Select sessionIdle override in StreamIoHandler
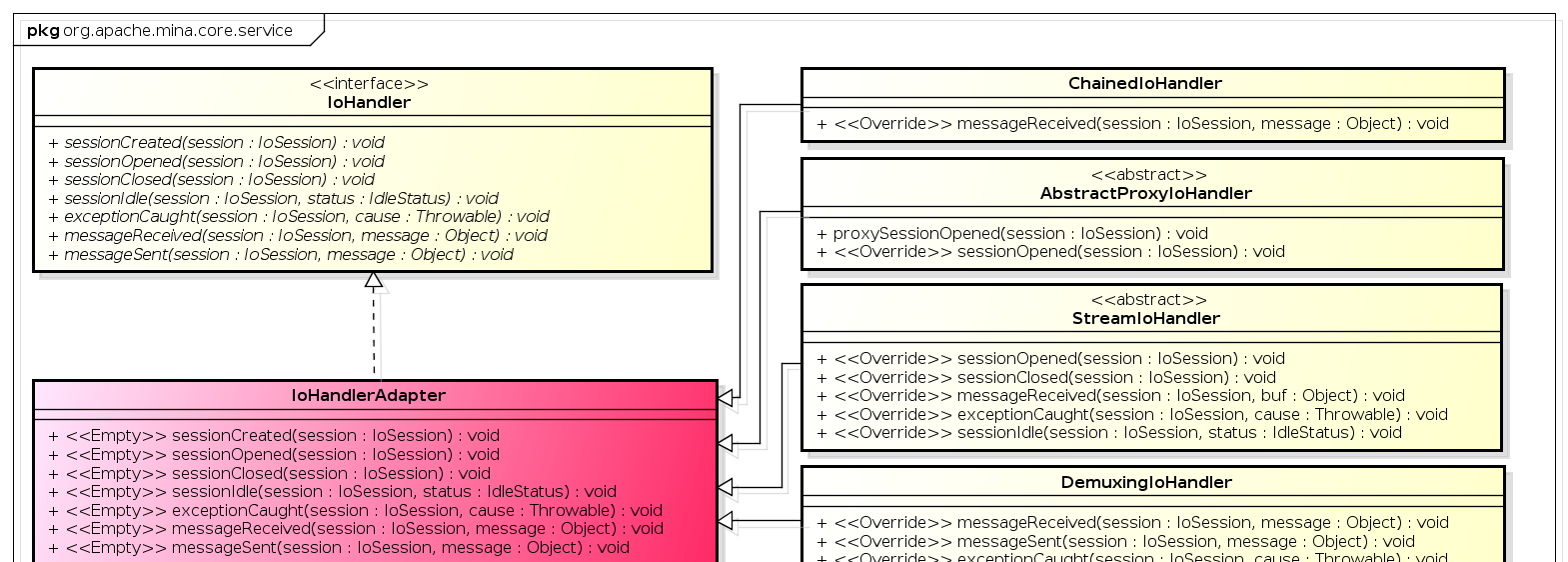Viewport: 1568px width, 562px height. click(1109, 433)
